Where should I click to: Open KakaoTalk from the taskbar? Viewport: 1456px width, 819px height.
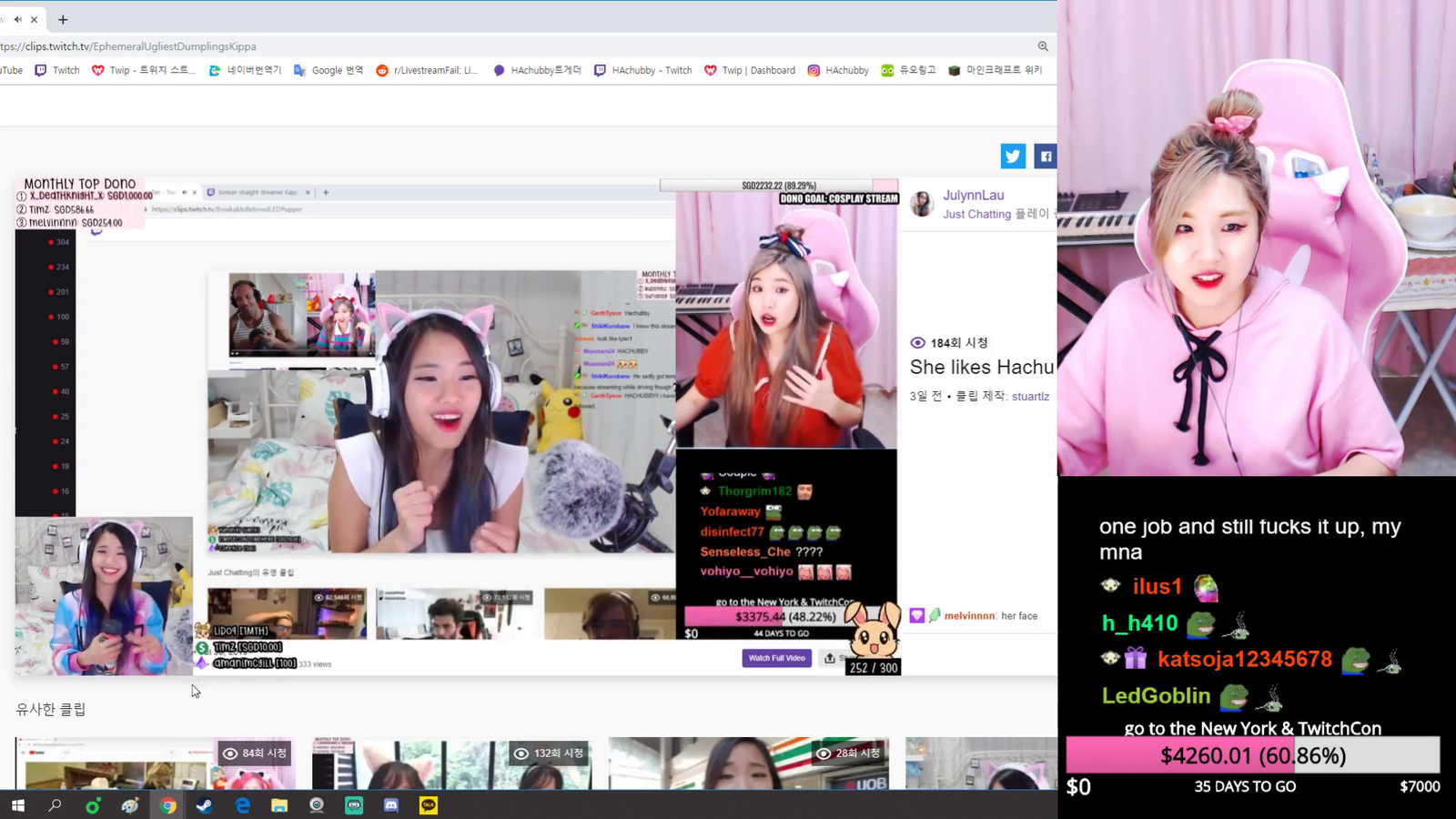429,805
